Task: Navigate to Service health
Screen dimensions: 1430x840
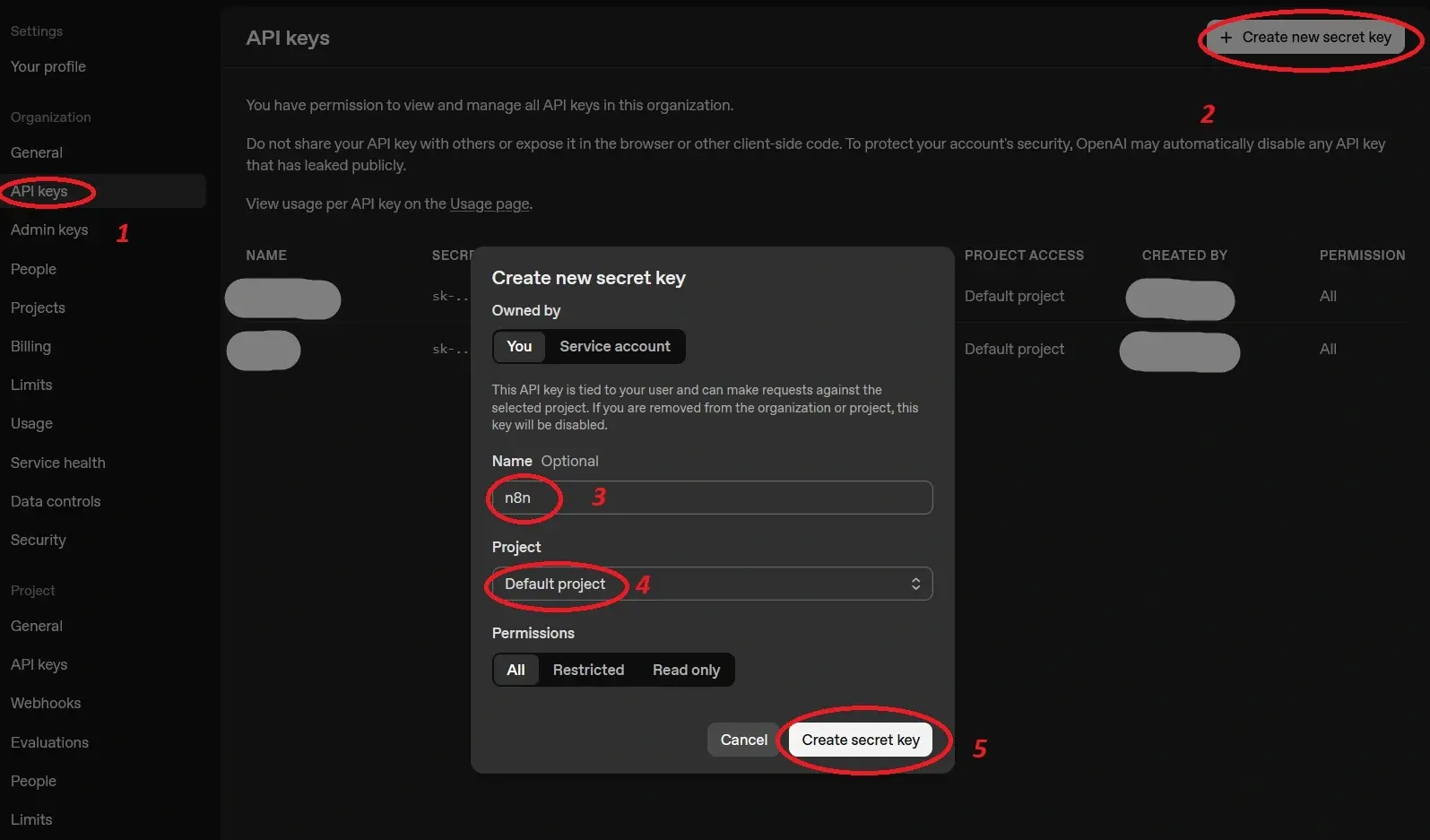Action: pyautogui.click(x=58, y=463)
